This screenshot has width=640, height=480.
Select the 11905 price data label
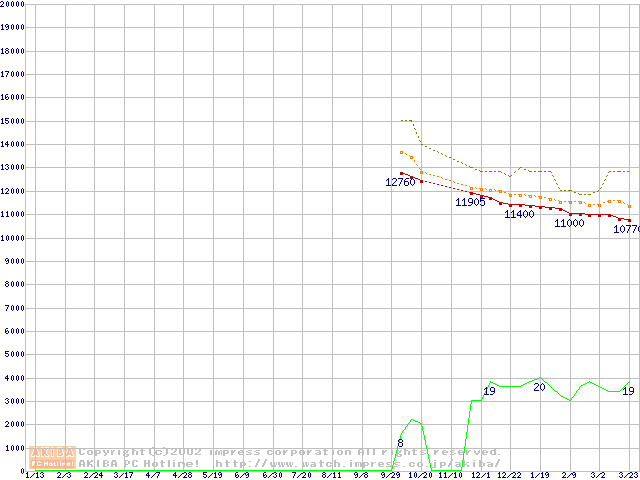470,203
